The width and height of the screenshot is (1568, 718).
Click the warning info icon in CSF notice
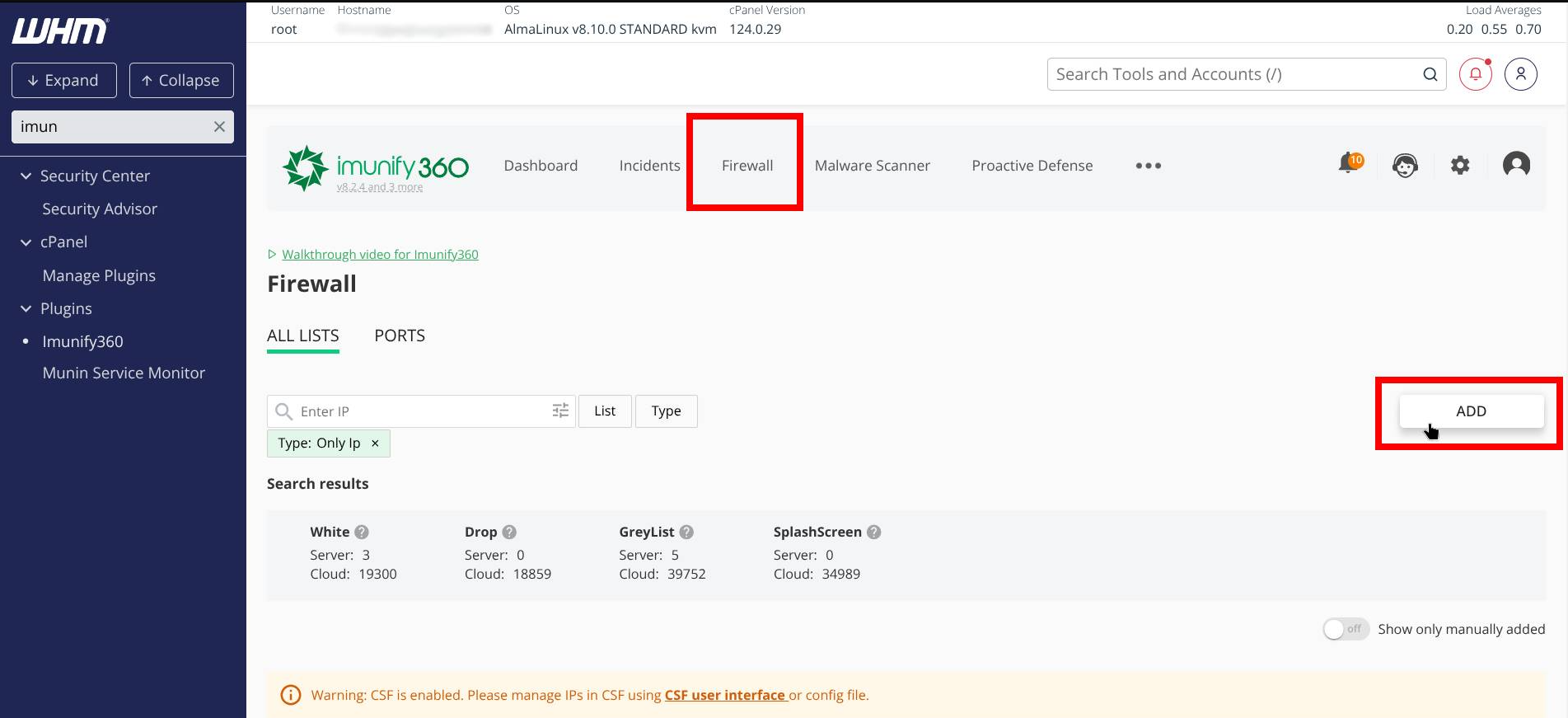tap(291, 695)
